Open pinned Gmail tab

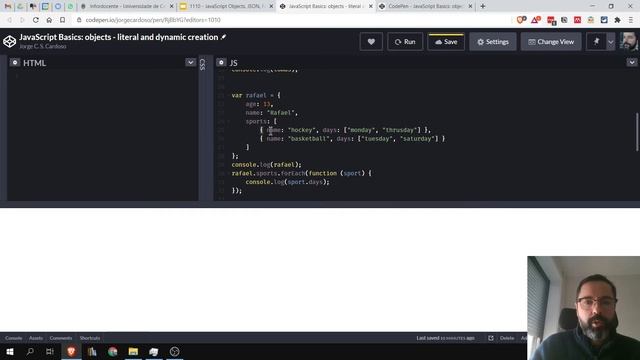tap(8, 6)
